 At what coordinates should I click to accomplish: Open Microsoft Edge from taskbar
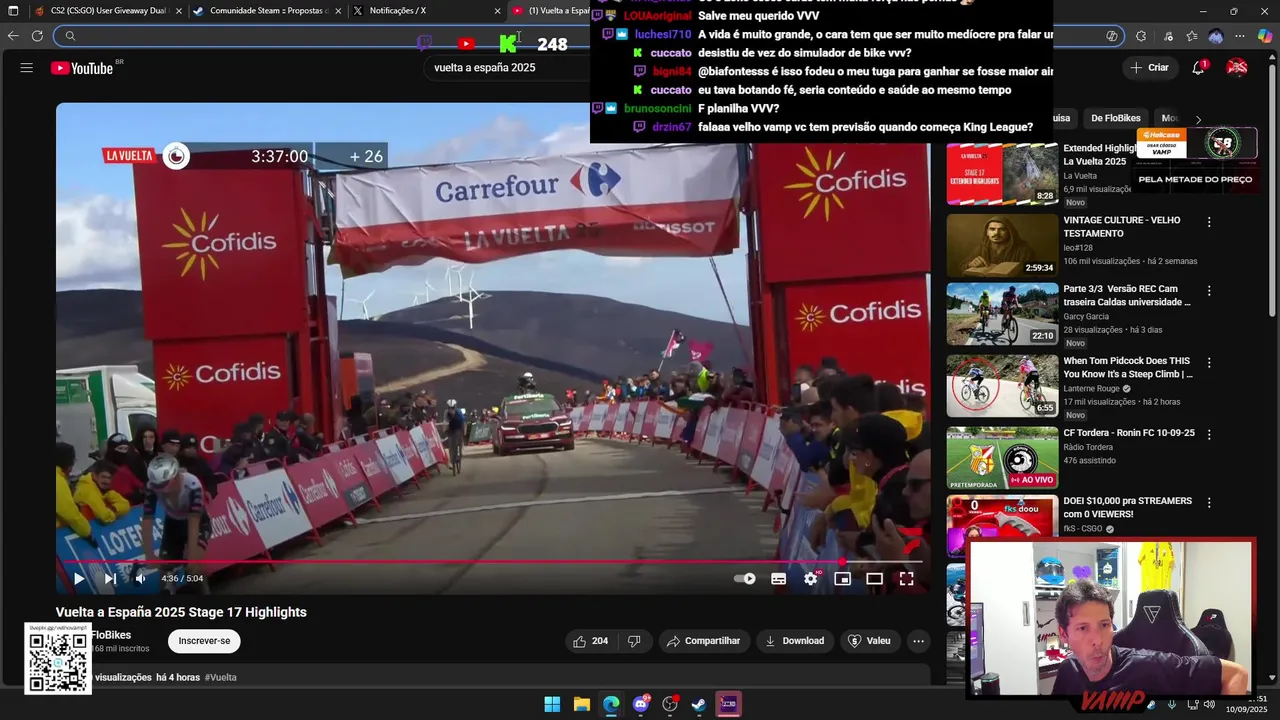(x=611, y=704)
